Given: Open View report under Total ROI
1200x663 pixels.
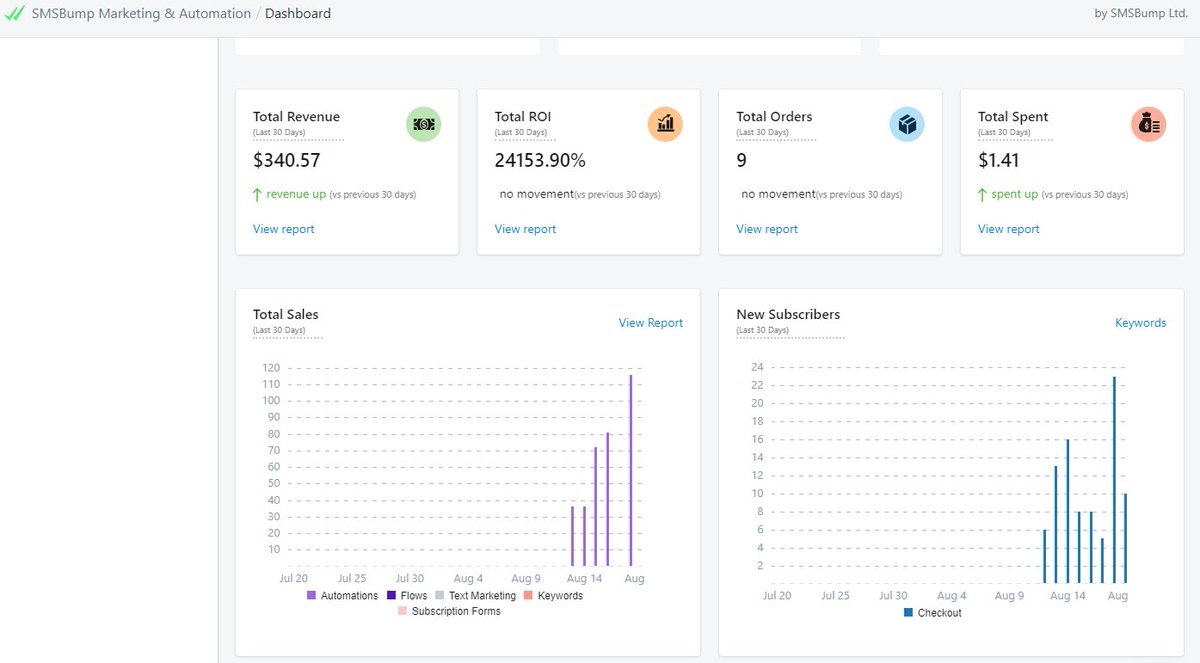Looking at the screenshot, I should click(525, 229).
